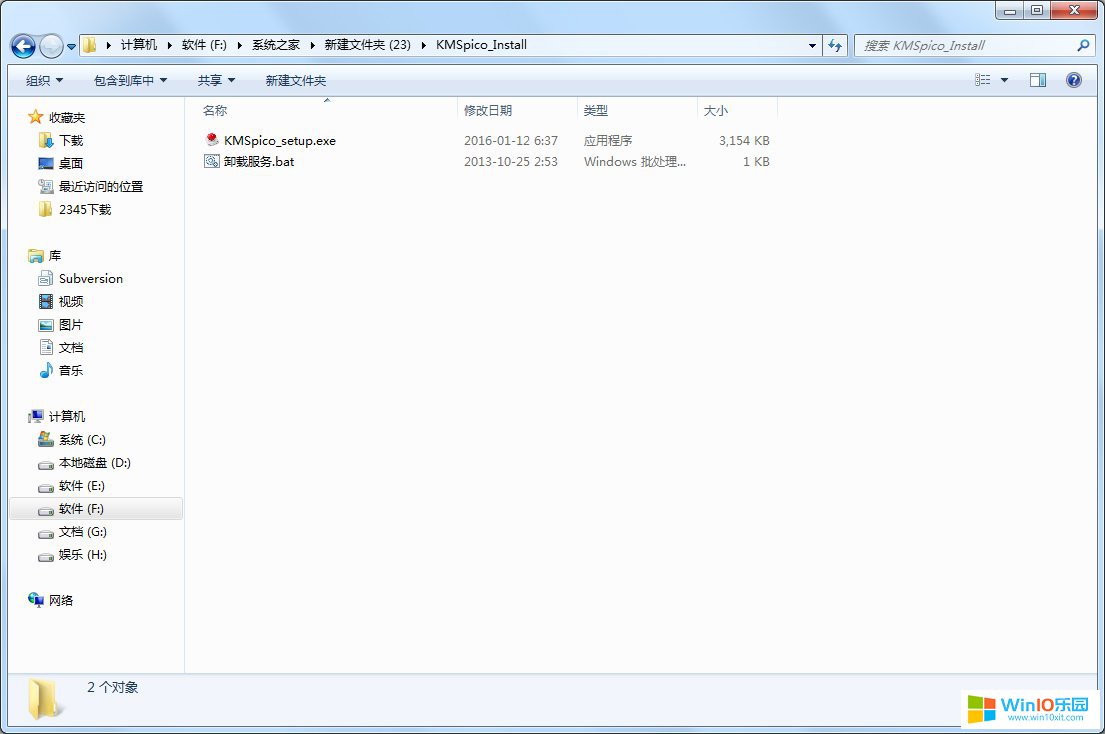Select 新建文件夹 (23) in the breadcrumb
Image resolution: width=1105 pixels, height=734 pixels.
pos(367,44)
